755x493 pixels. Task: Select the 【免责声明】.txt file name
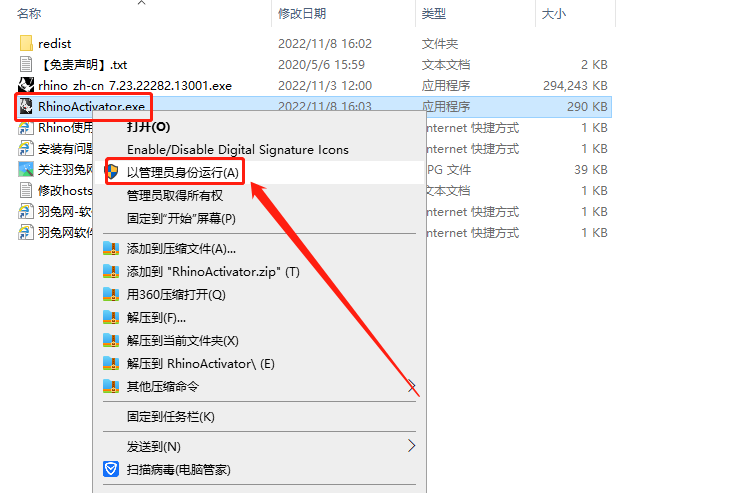[82, 65]
